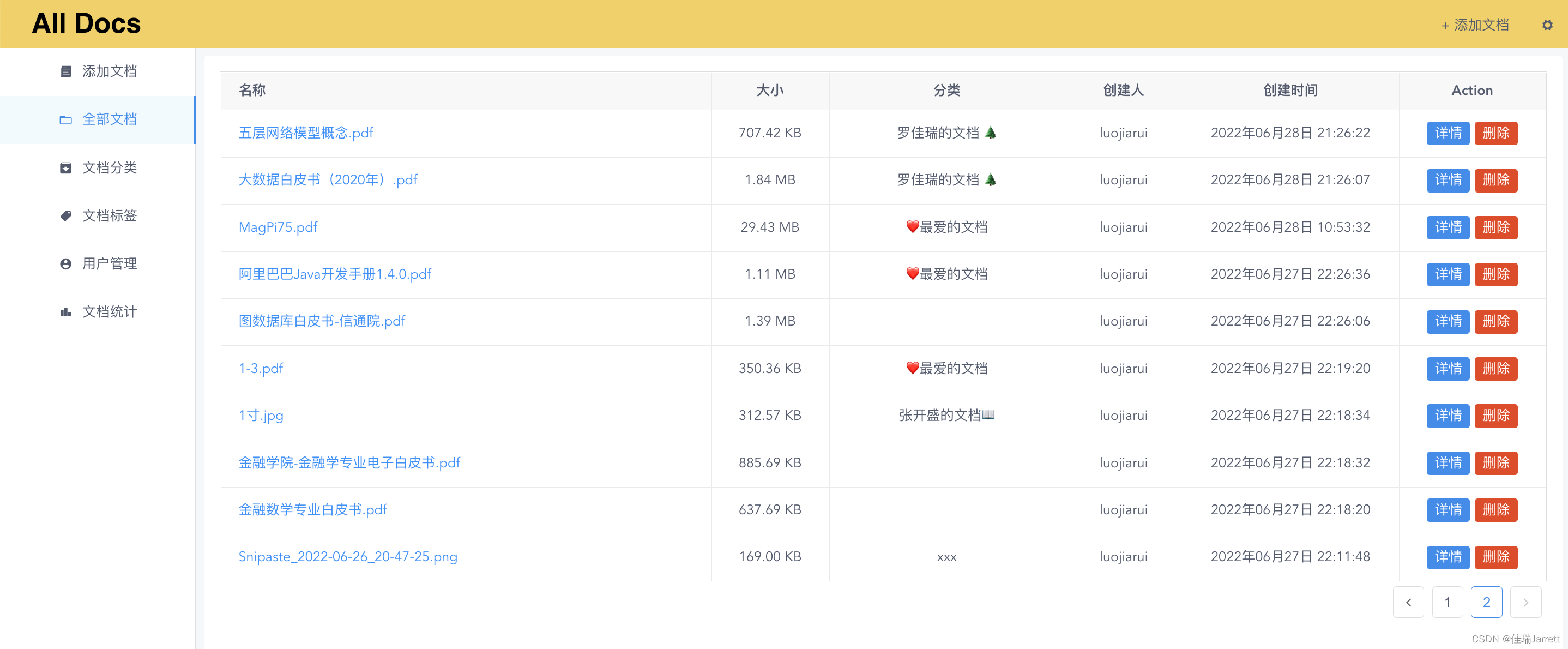Open 大数据白皮书（2020年）.pdf link
This screenshot has height=649, width=1568.
(328, 179)
